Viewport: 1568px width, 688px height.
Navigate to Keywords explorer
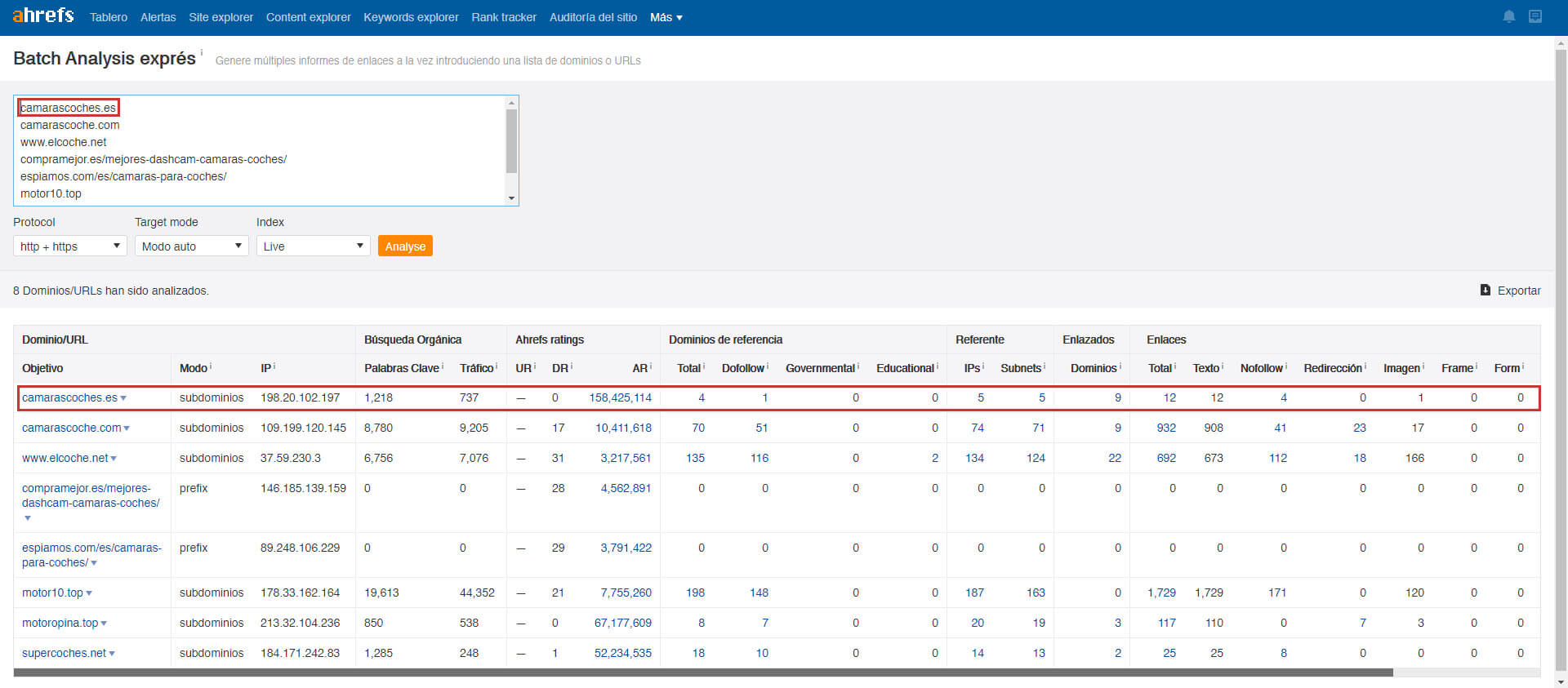tap(411, 17)
